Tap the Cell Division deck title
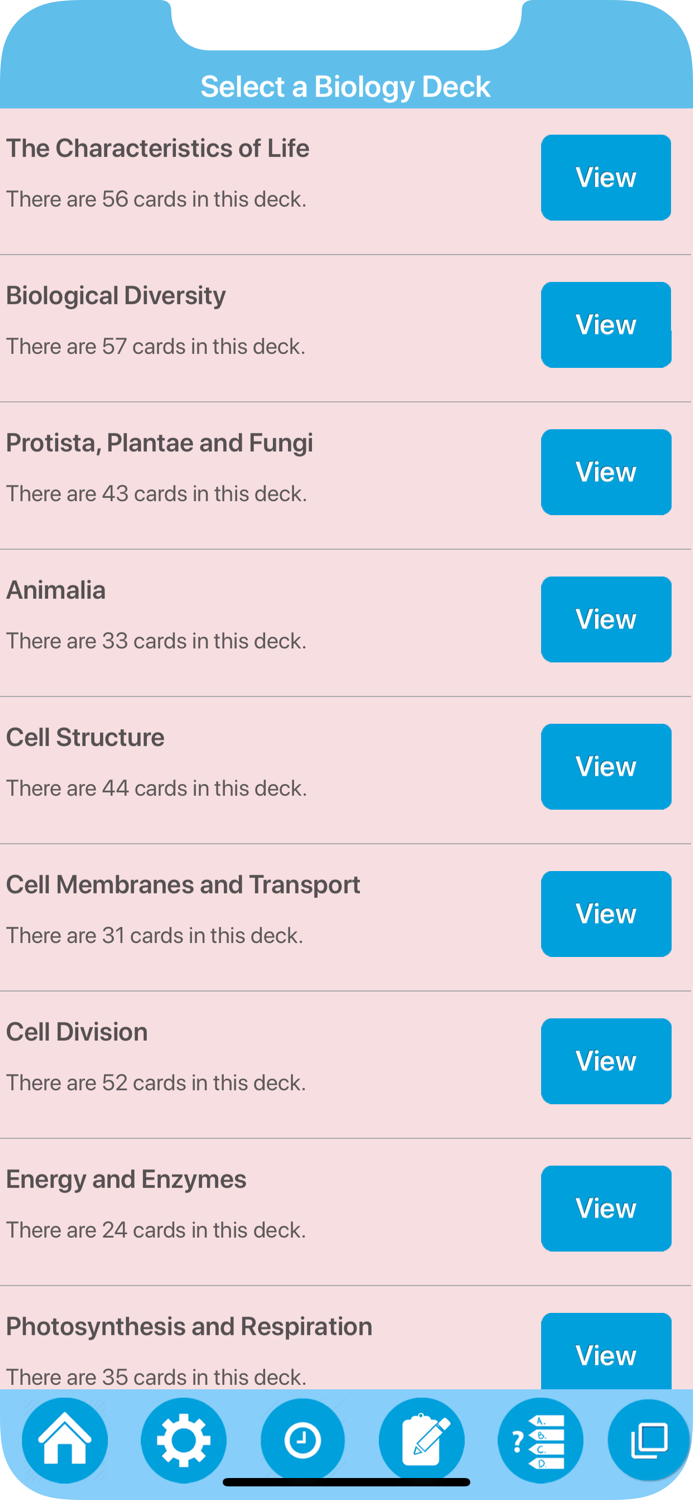693x1500 pixels. (x=77, y=1032)
